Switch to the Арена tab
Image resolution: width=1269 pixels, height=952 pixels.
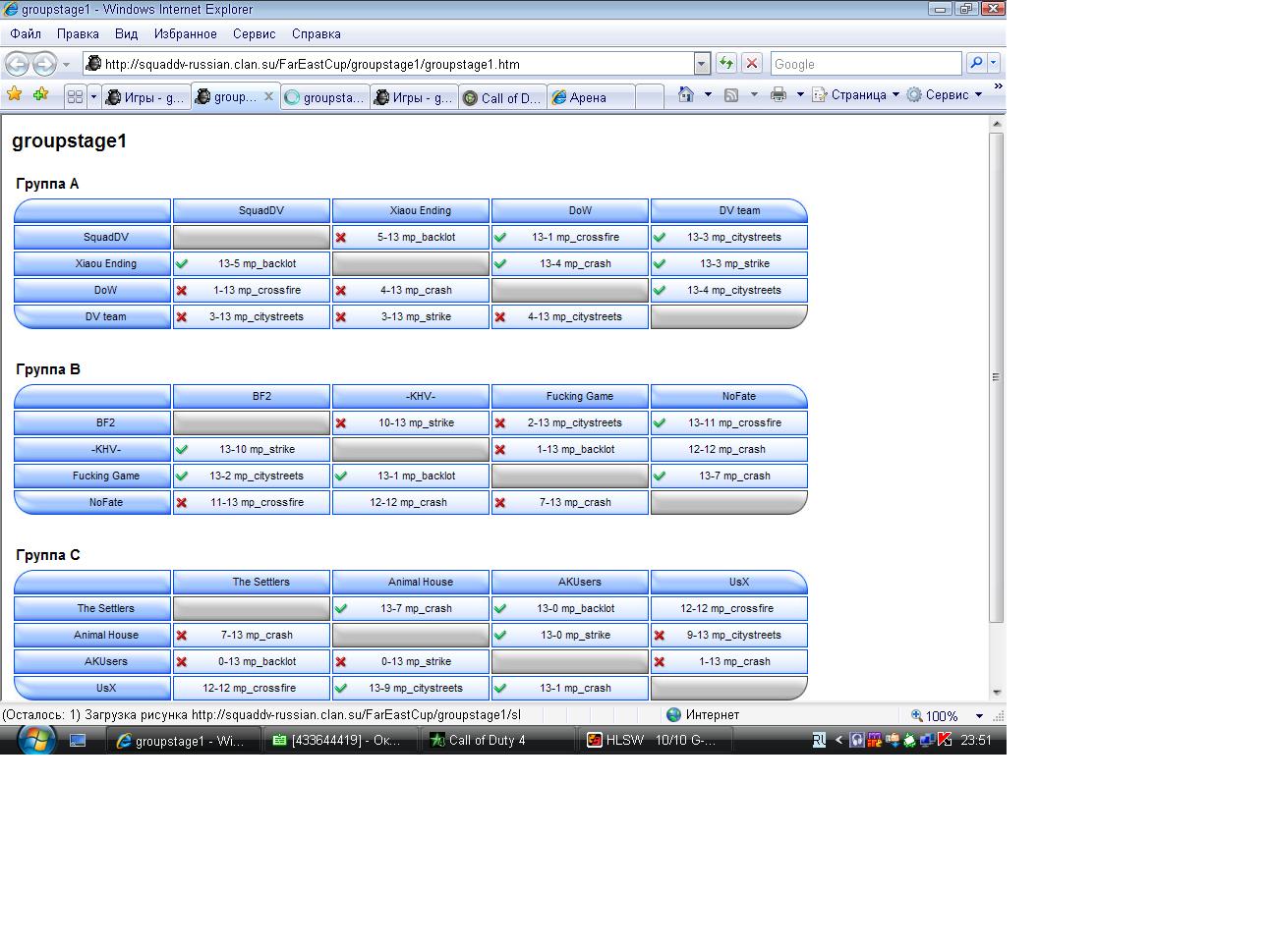click(x=588, y=97)
